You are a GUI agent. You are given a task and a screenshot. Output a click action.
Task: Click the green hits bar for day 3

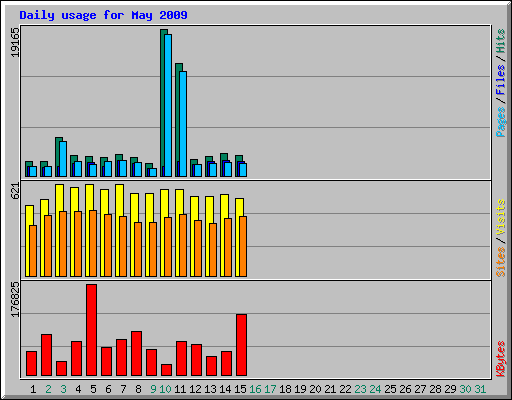coord(57,157)
